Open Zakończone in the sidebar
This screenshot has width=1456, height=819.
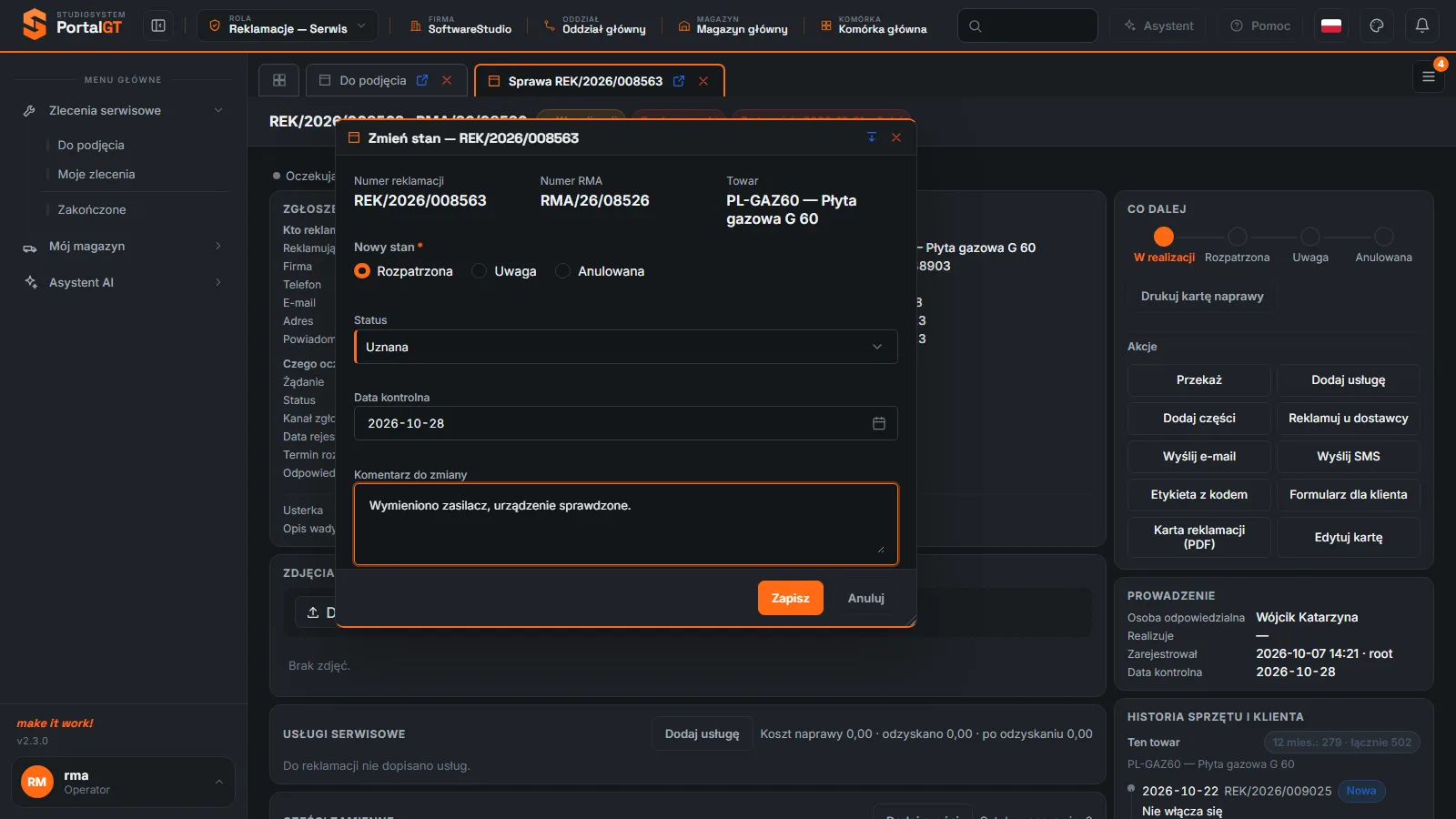92,209
